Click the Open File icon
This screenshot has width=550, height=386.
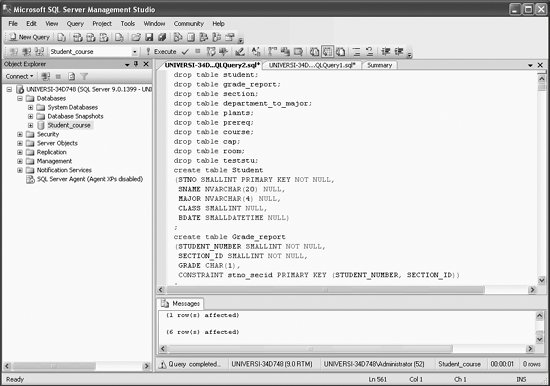136,37
